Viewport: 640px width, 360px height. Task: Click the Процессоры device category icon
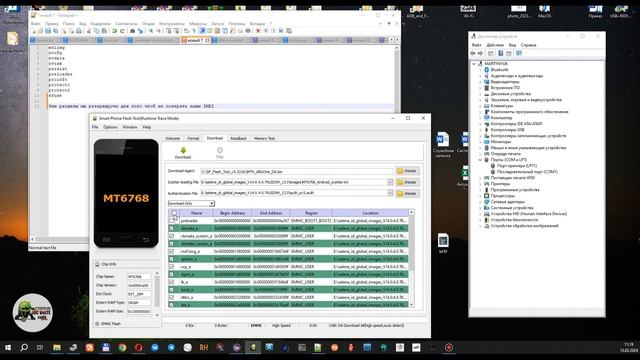[487, 196]
